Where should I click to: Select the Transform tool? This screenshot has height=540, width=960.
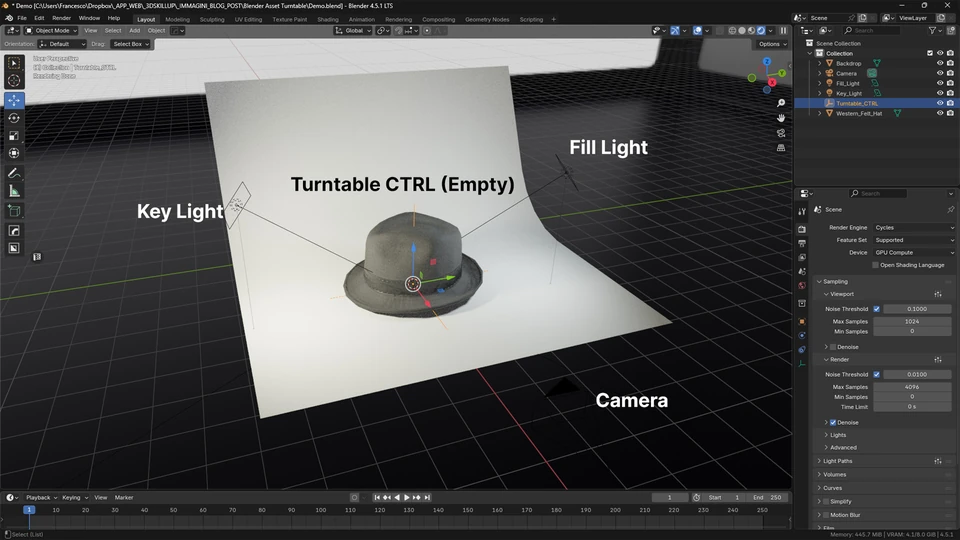tap(14, 153)
